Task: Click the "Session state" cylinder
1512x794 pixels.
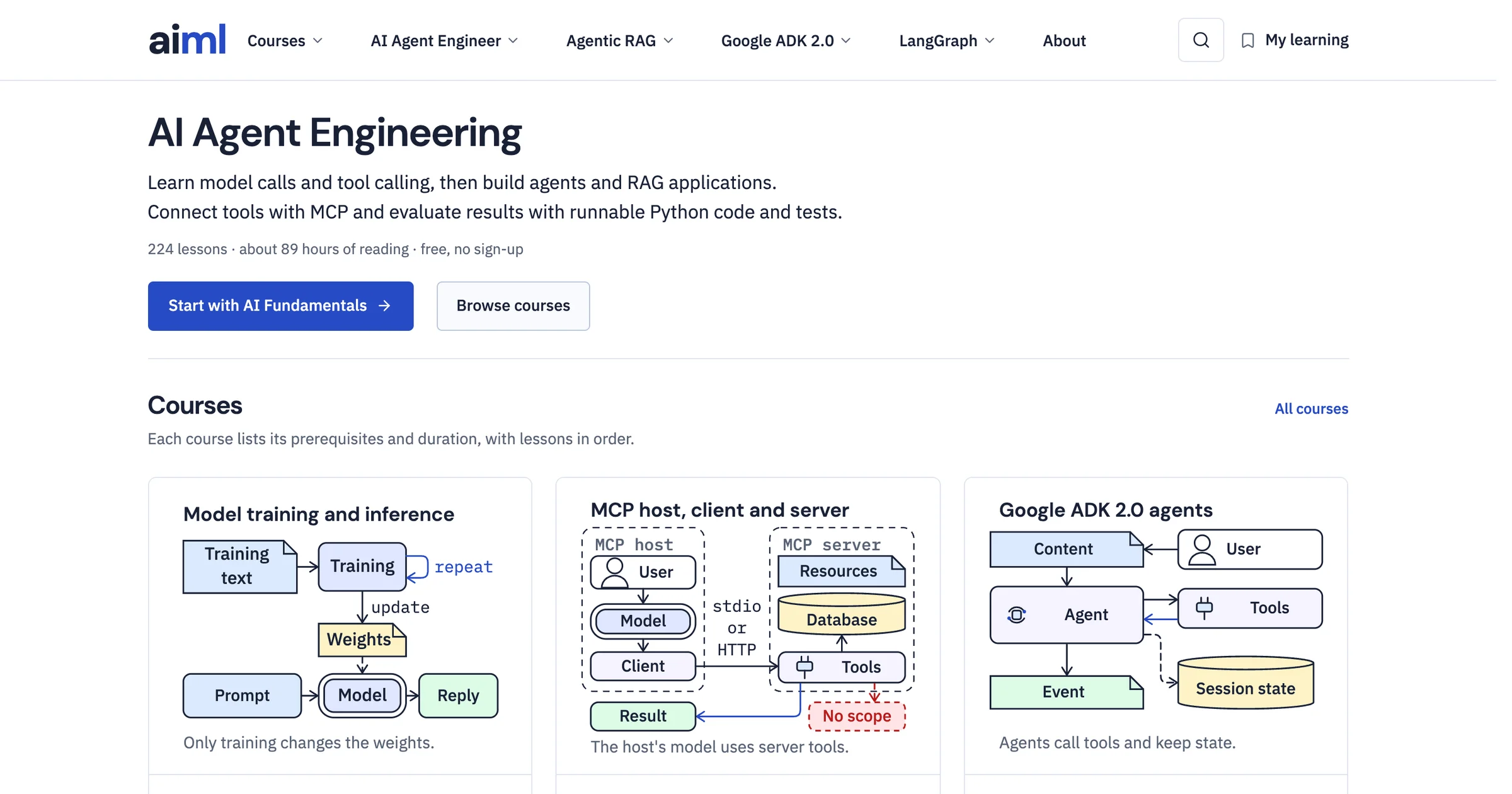Action: 1246,682
